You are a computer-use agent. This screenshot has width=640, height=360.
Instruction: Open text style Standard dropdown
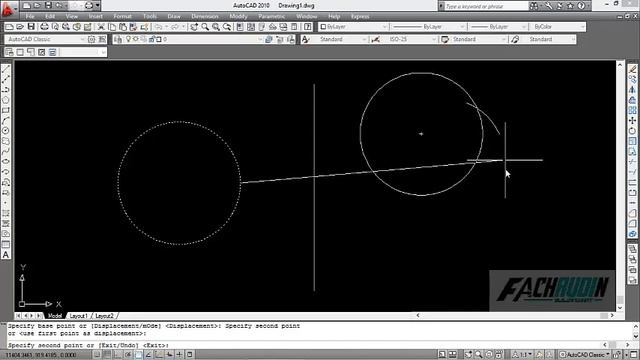tap(340, 39)
